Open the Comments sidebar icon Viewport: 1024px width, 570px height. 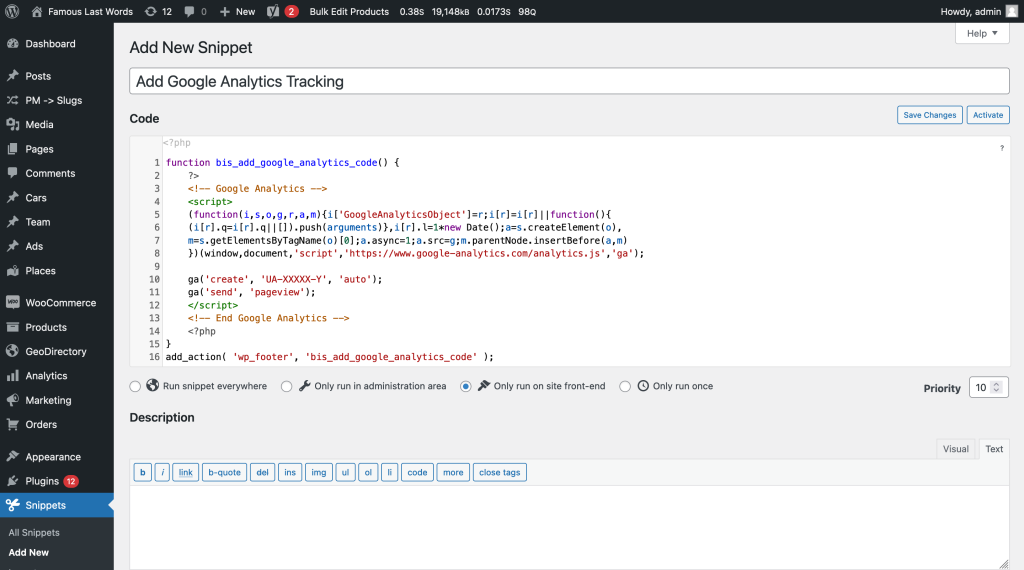click(x=12, y=173)
